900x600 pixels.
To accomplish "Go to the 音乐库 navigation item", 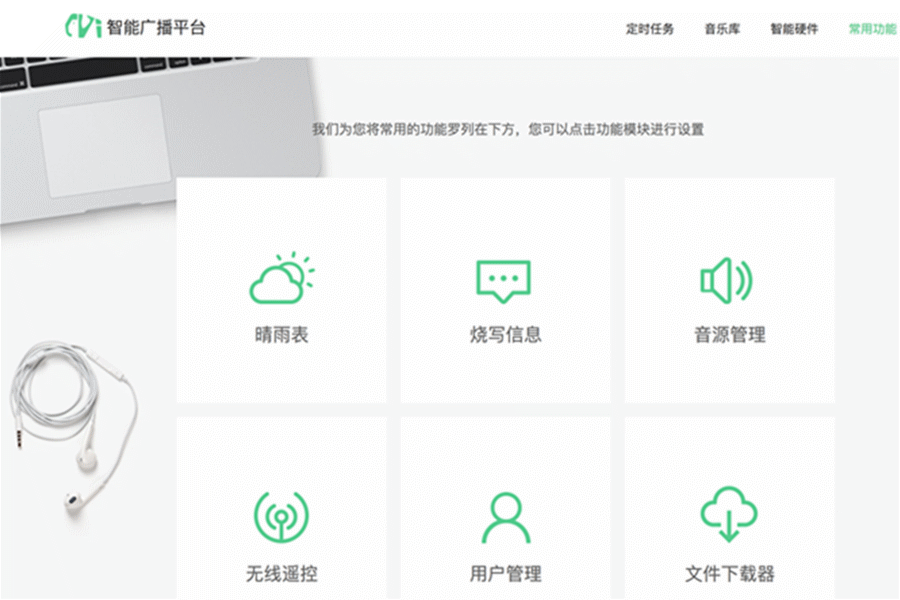I will [722, 29].
